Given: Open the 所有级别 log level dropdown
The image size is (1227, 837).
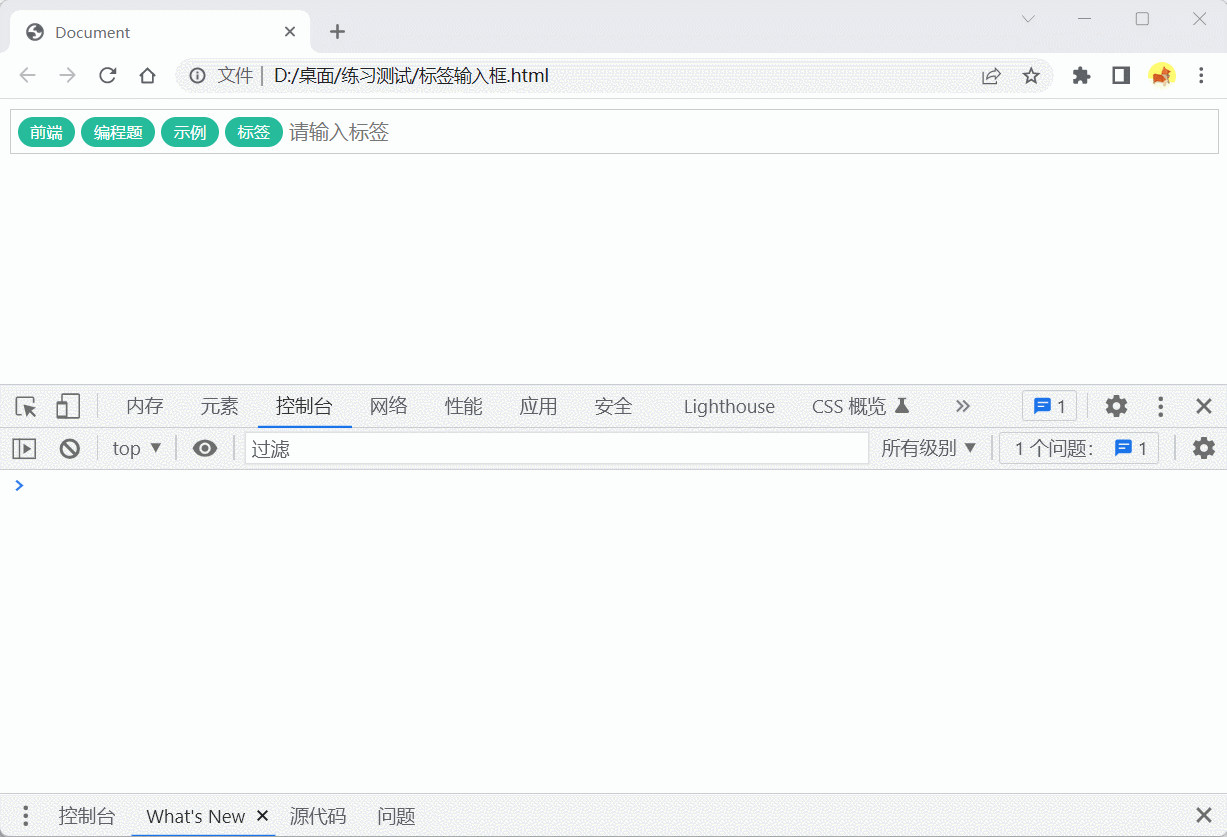Looking at the screenshot, I should pyautogui.click(x=928, y=448).
